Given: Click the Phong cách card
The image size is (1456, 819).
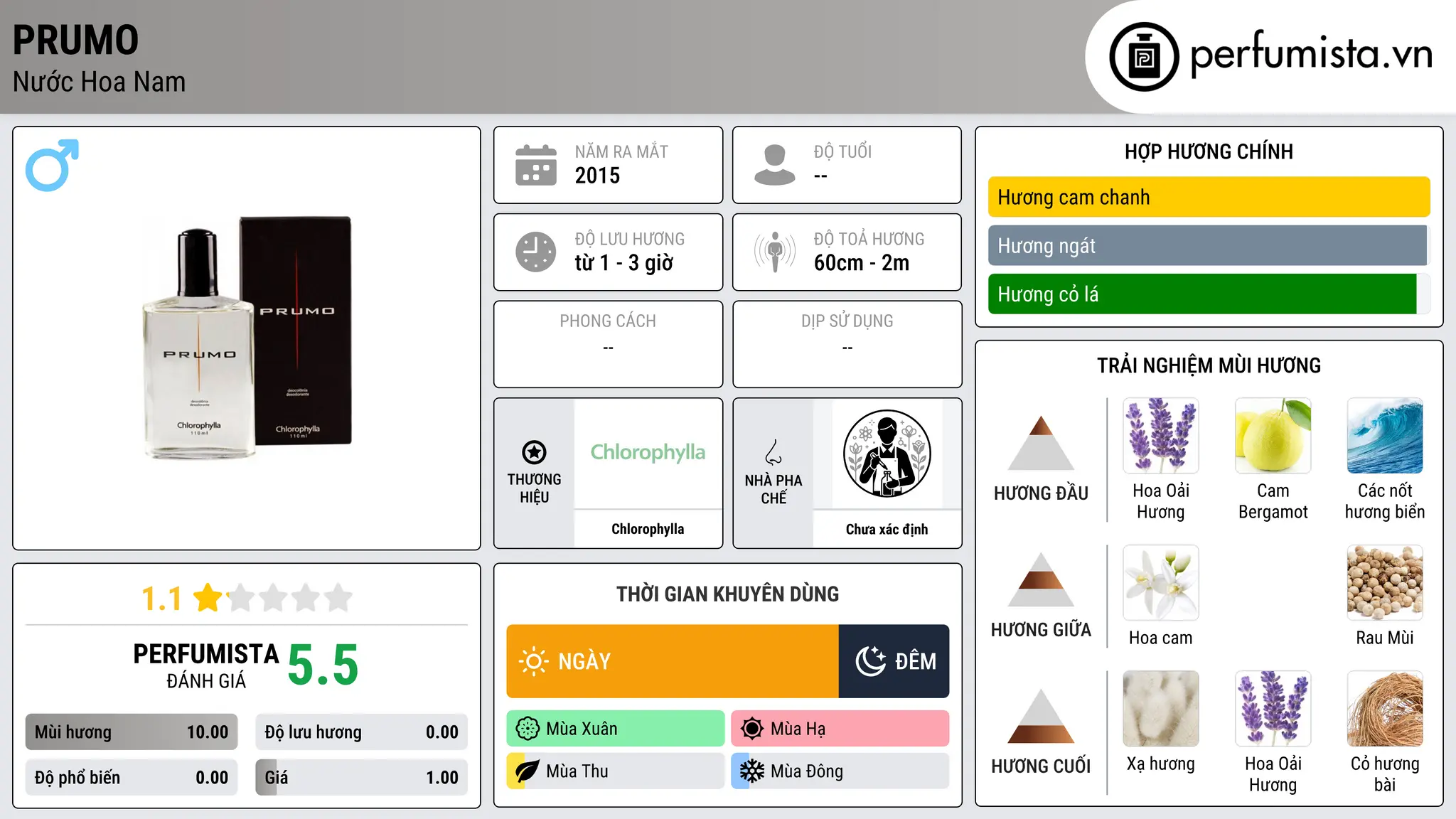Looking at the screenshot, I should pyautogui.click(x=608, y=344).
